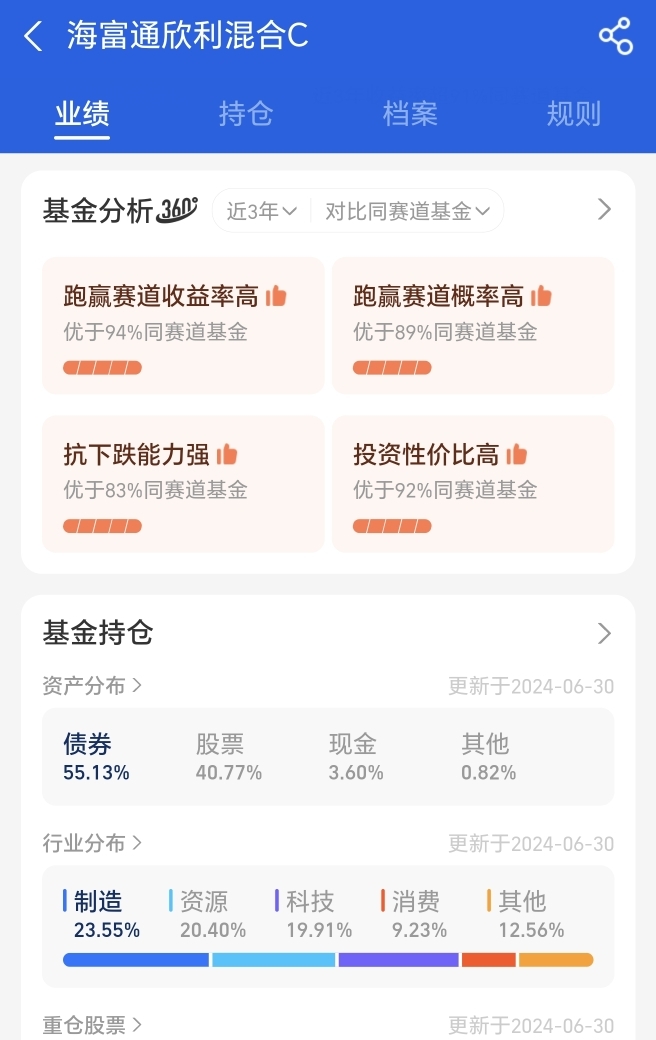This screenshot has height=1040, width=656.
Task: Open the 资产分布 link
Action: click(x=92, y=685)
